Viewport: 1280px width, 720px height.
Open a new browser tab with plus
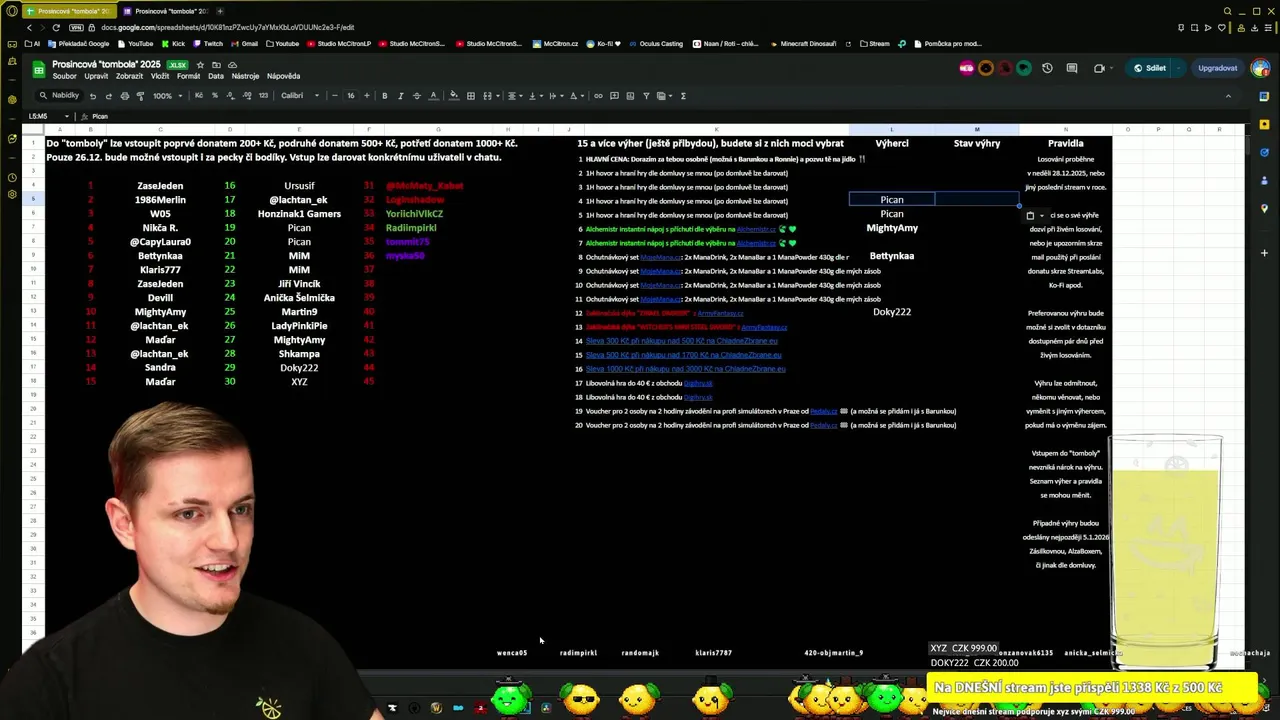click(x=220, y=11)
